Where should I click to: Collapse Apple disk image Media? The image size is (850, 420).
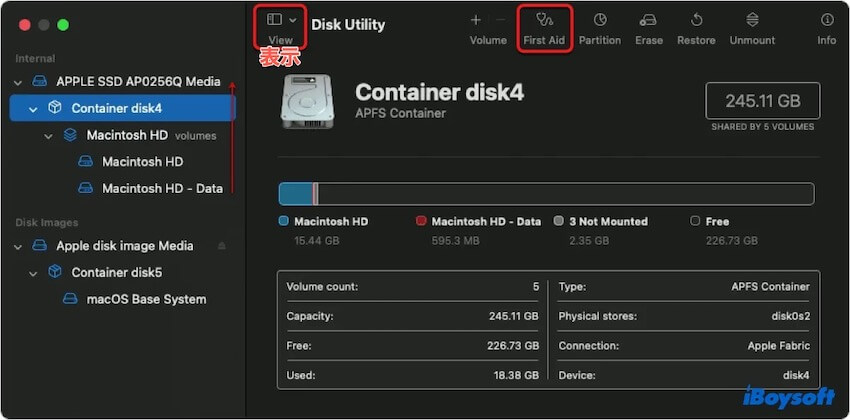[18, 247]
